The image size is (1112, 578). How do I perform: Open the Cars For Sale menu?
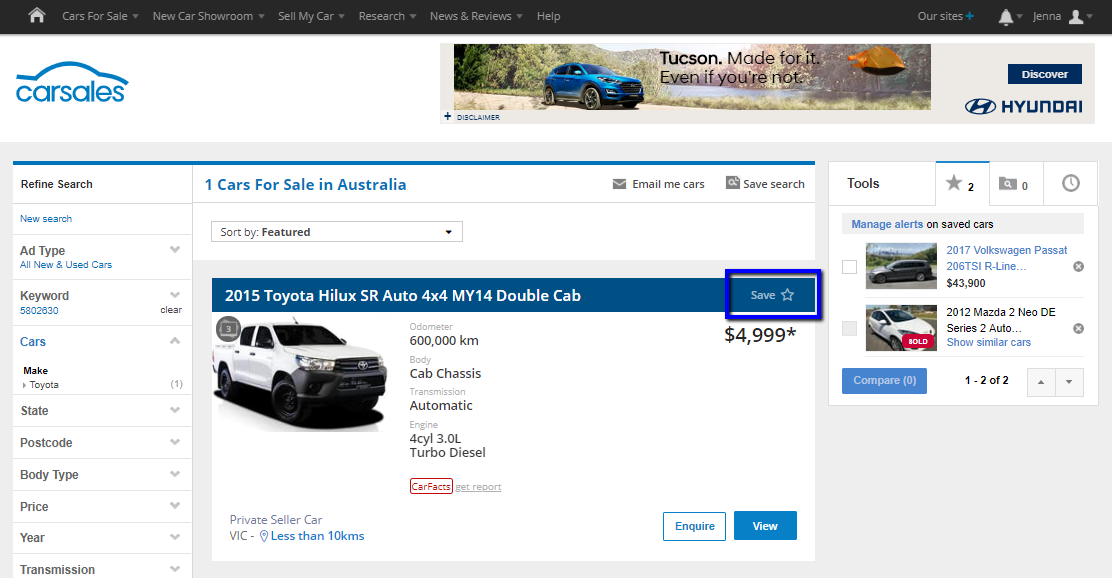click(100, 16)
